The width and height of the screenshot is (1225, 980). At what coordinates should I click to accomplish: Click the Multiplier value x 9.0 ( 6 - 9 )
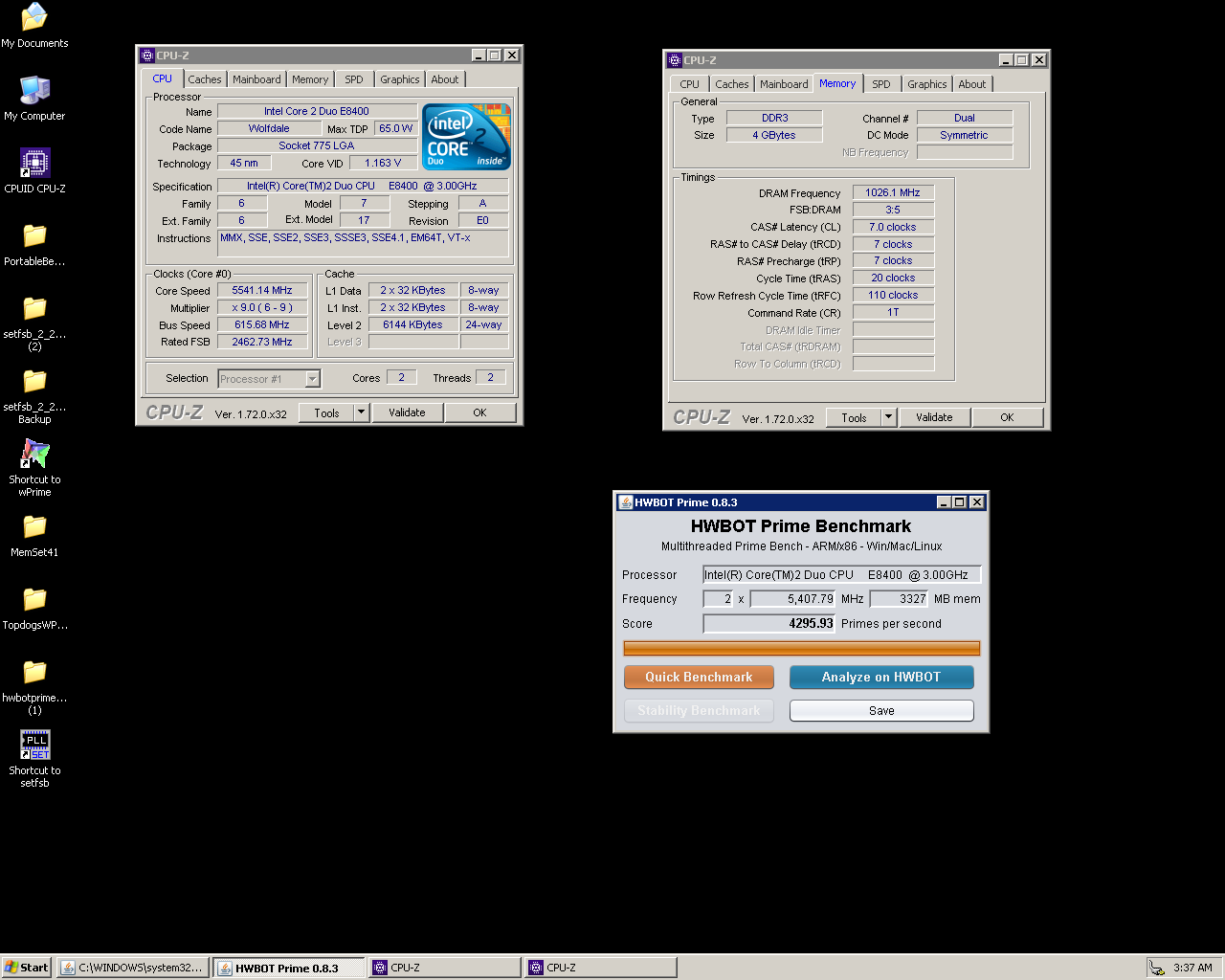coord(262,307)
